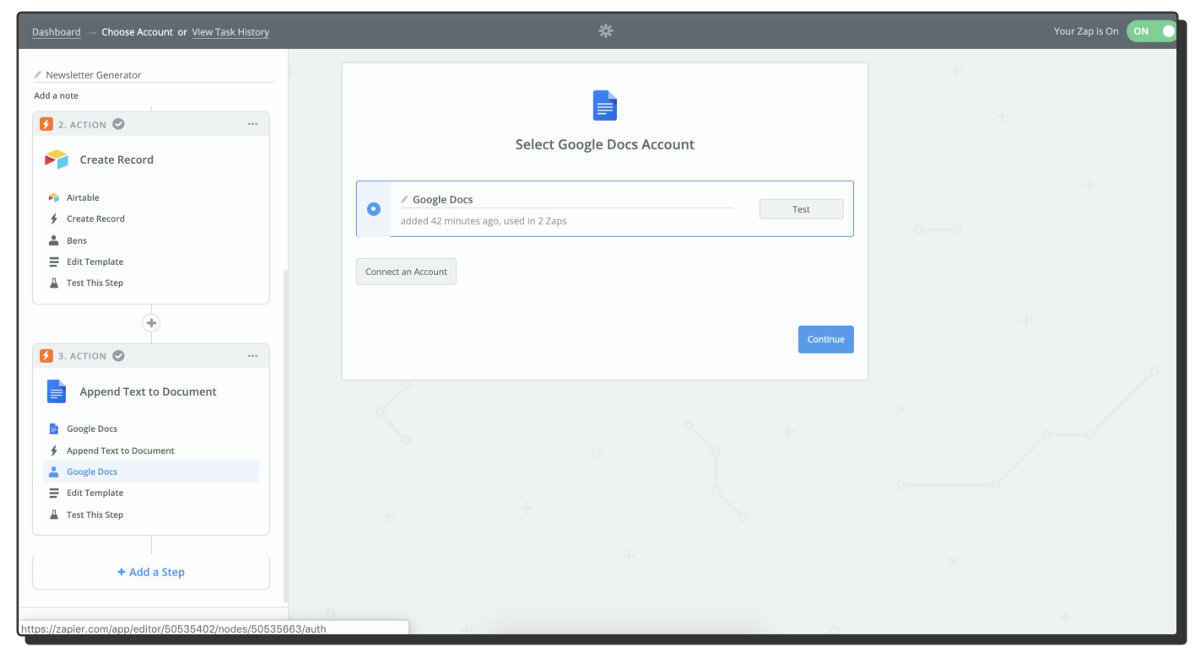Click the step 2 orange lightning action icon
Viewport: 1200px width, 668px height.
46,124
